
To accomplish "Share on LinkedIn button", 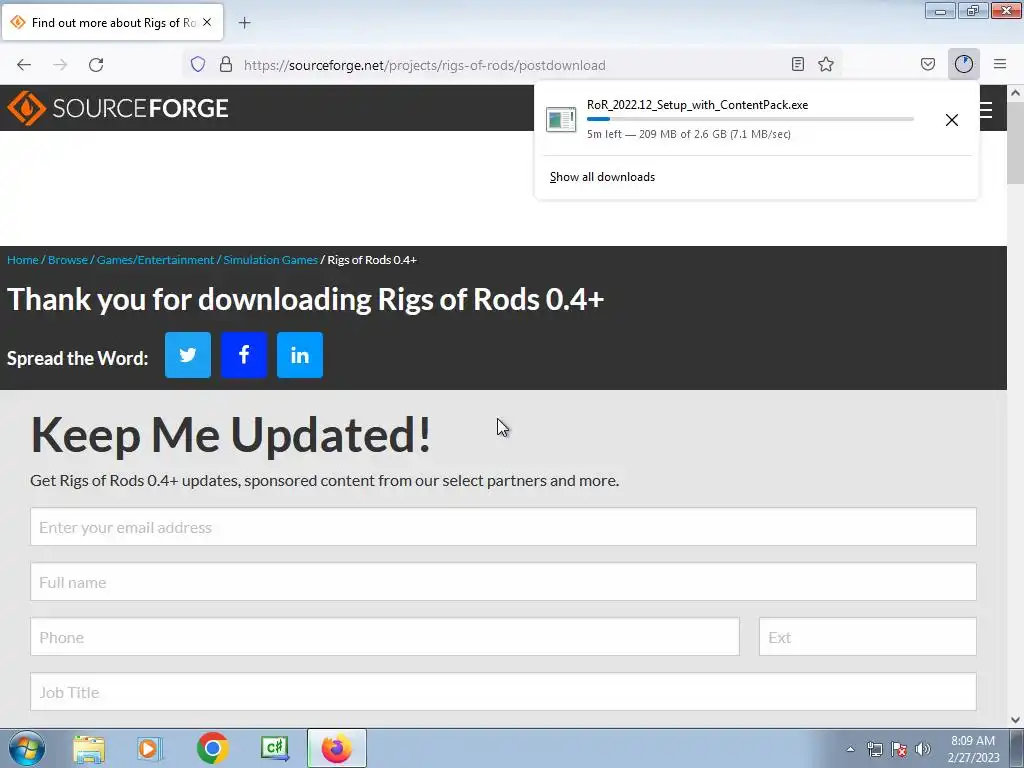I will [300, 355].
